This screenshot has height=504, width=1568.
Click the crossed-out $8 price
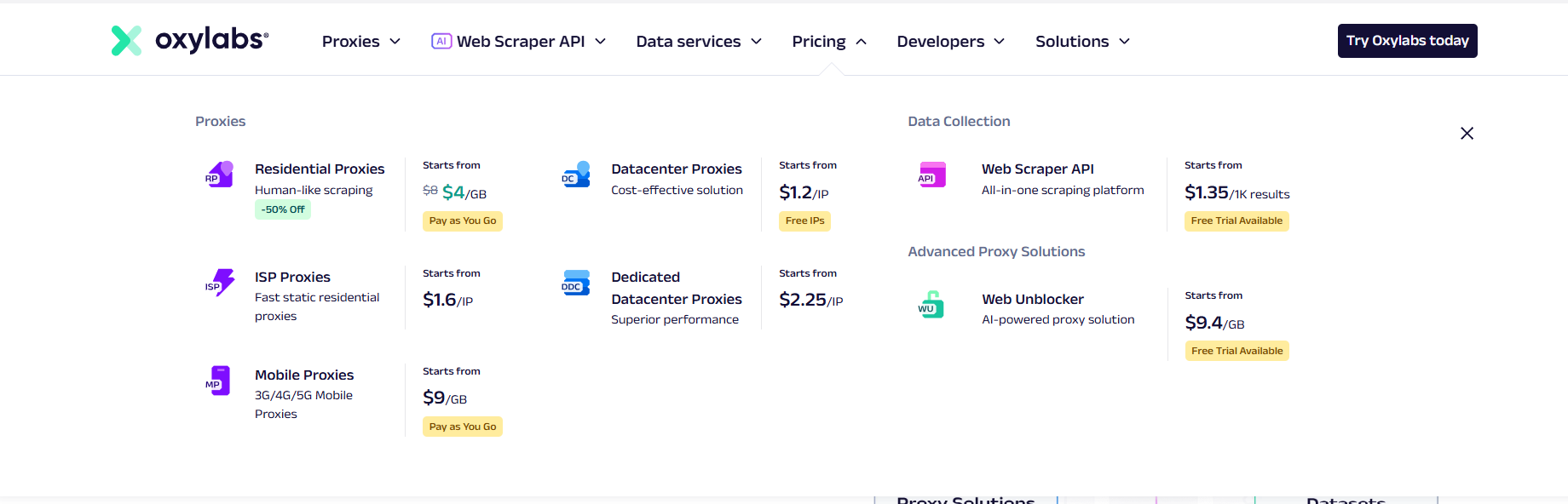[x=430, y=191]
